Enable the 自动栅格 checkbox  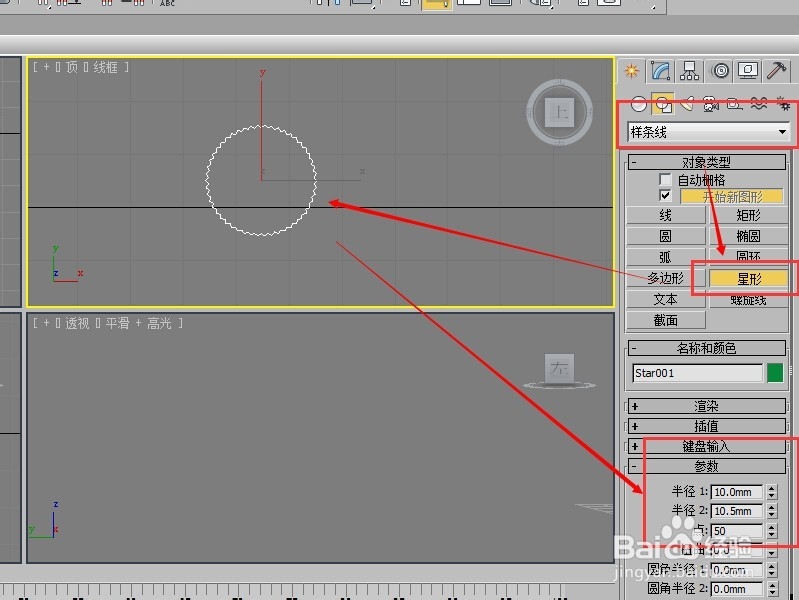[x=665, y=179]
